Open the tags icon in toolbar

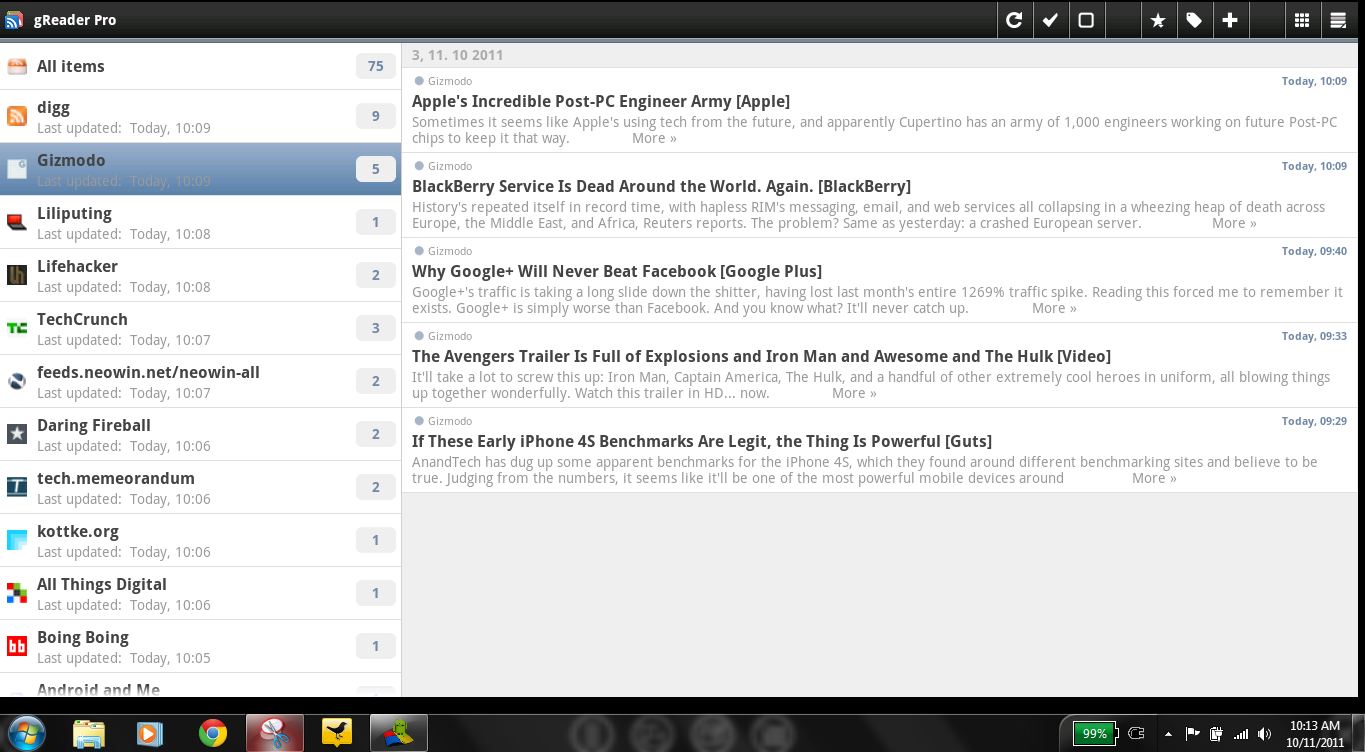coord(1194,20)
